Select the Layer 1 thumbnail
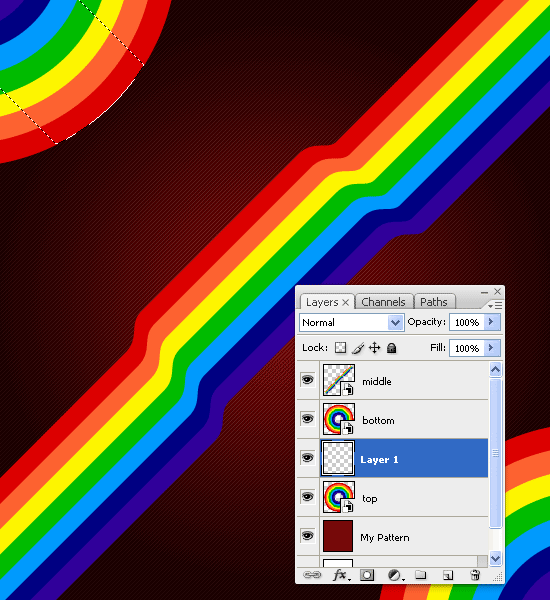The image size is (550, 600). 338,458
